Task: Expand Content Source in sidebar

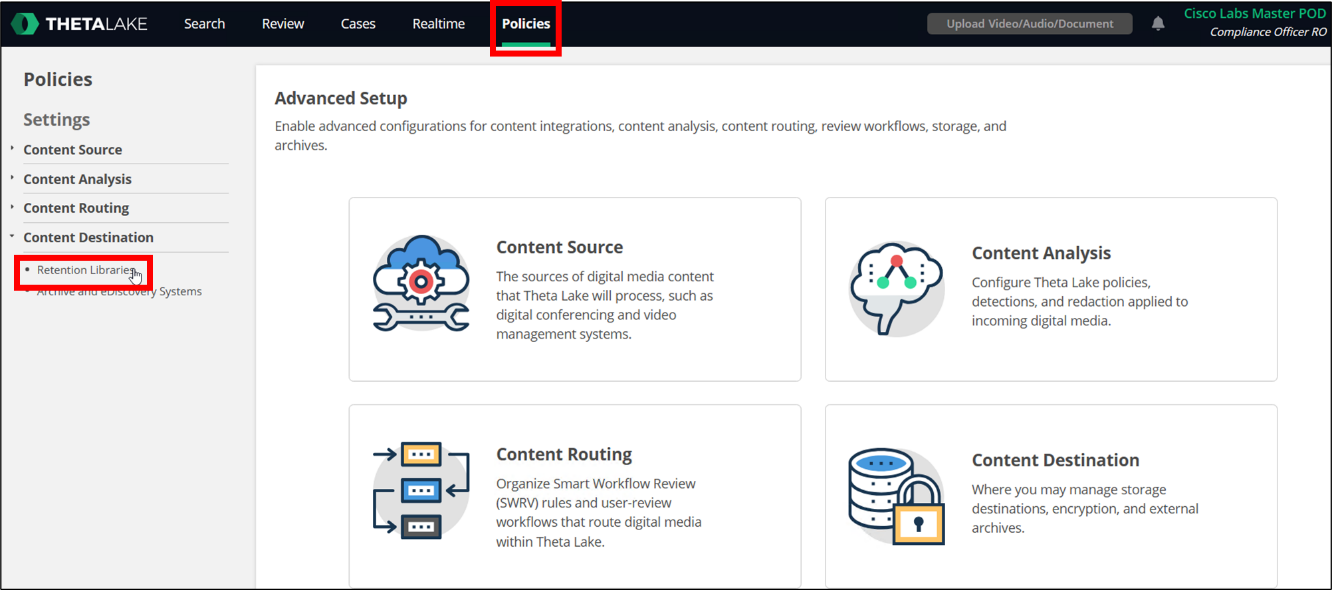Action: pyautogui.click(x=72, y=150)
